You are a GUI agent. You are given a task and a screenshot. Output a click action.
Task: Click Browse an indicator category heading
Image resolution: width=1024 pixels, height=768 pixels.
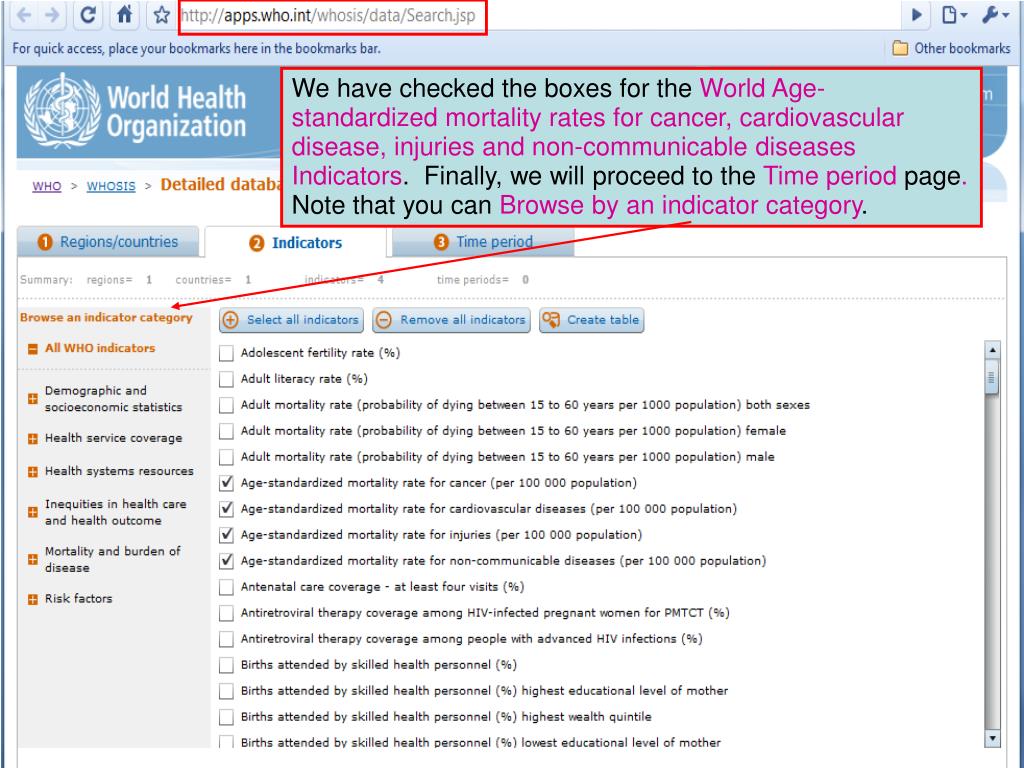pos(106,318)
